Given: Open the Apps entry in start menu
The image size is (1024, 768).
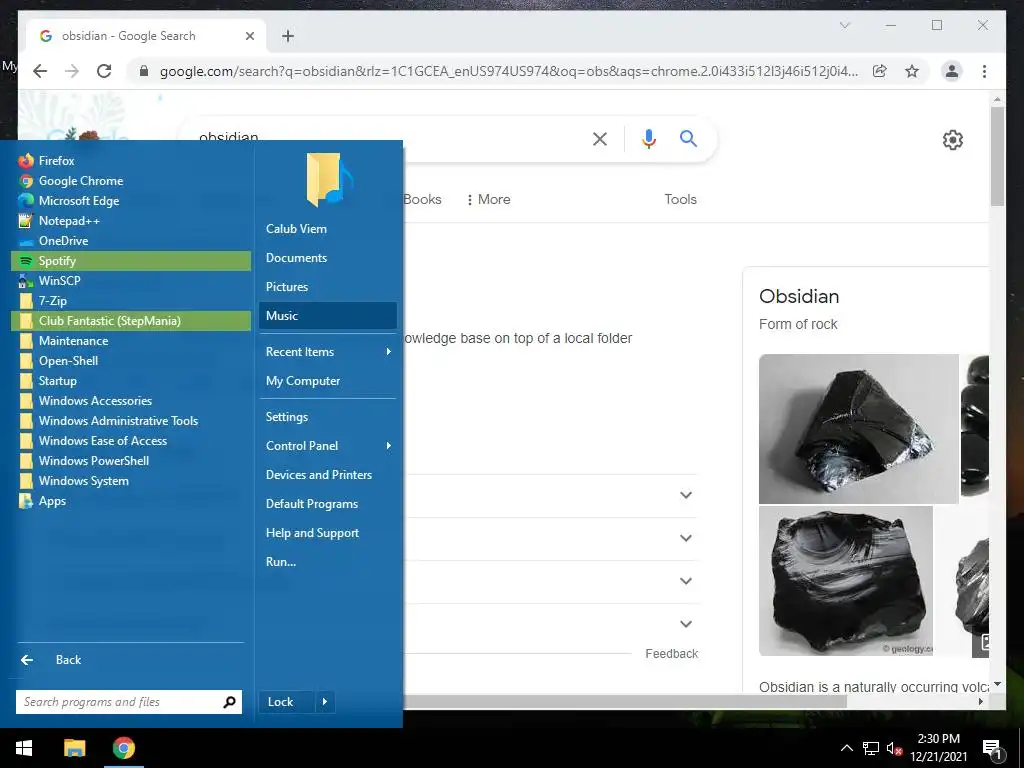Looking at the screenshot, I should coord(131,501).
